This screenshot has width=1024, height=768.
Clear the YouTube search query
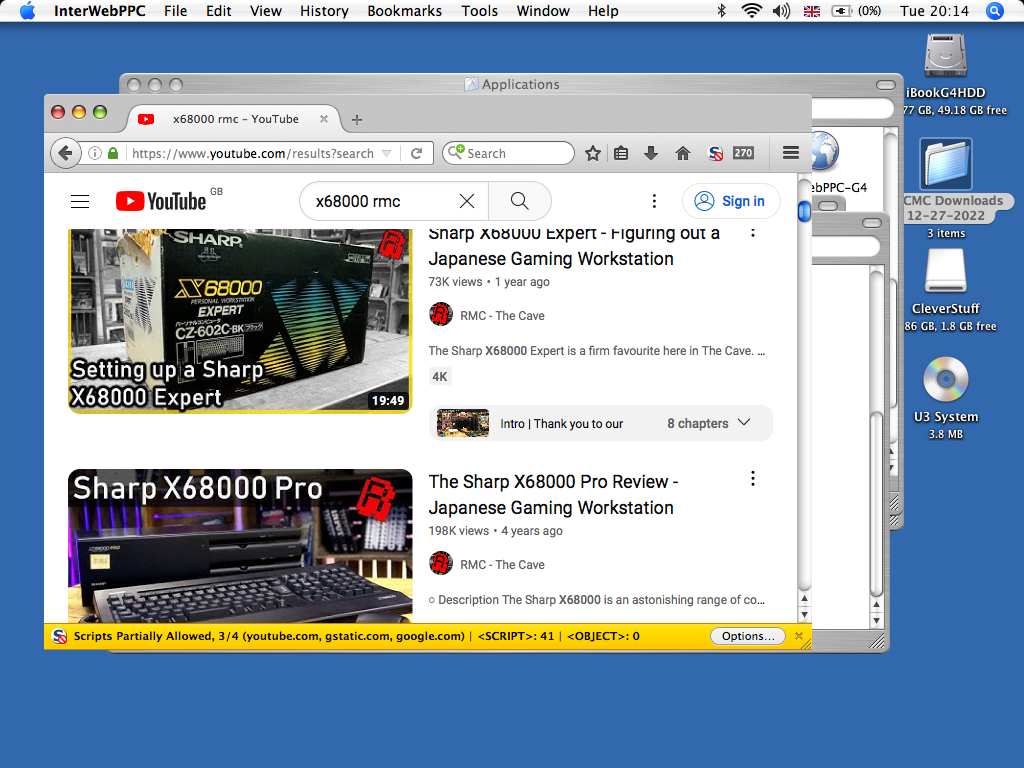point(467,201)
